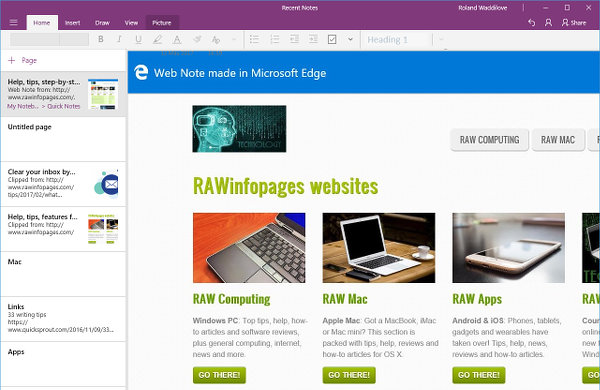Screen dimensions: 600x390
Task: Share this notebook
Action: pos(574,23)
